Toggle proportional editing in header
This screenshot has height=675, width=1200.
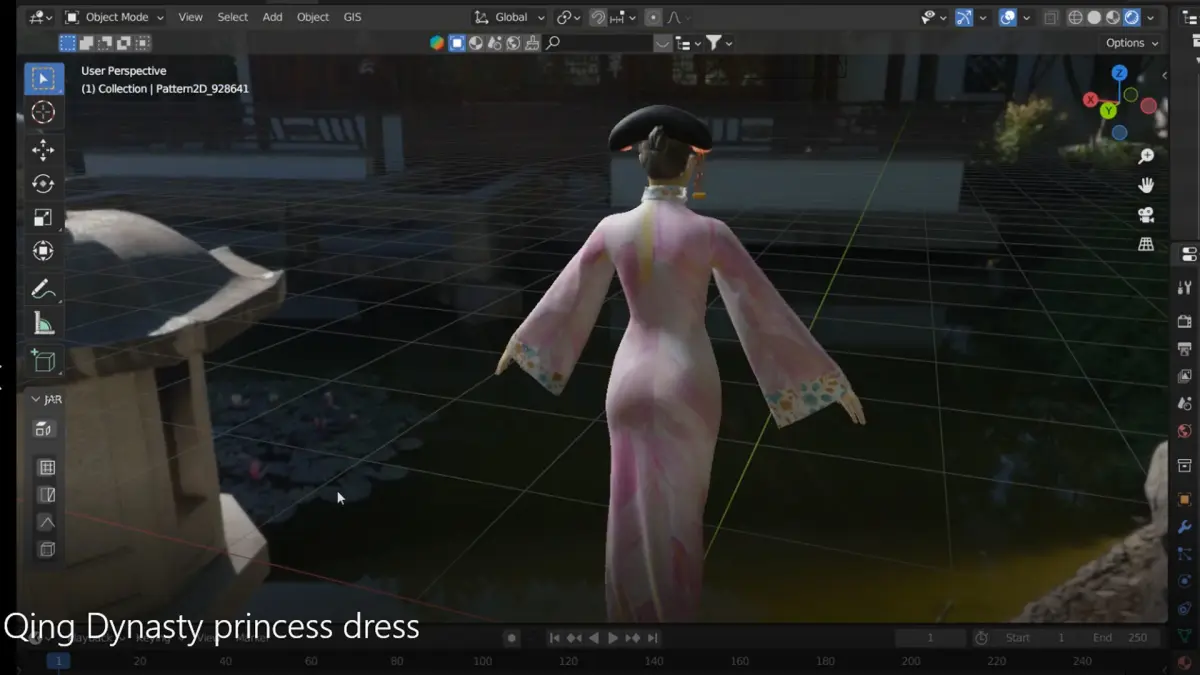pos(653,17)
